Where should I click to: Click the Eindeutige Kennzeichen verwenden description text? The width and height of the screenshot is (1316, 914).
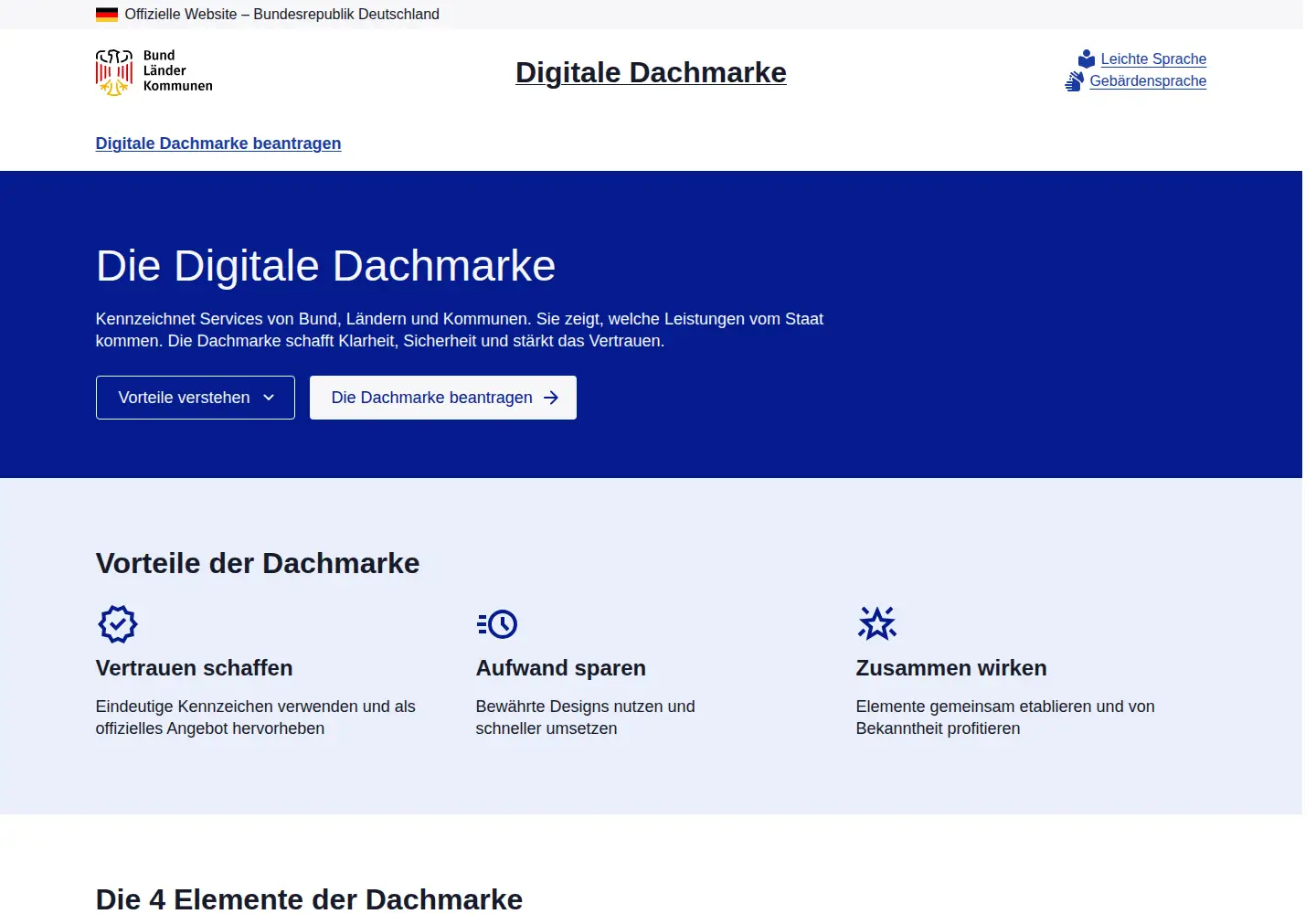[x=256, y=717]
